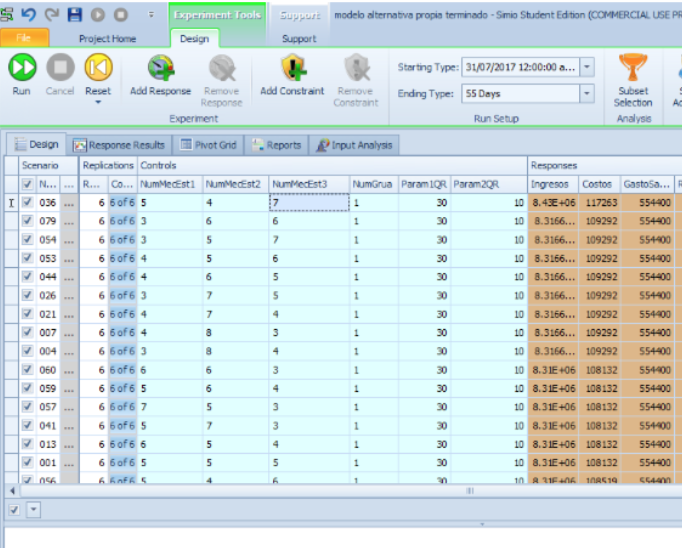Sort by NumMedEst2 column header
The height and width of the screenshot is (548, 682).
click(x=235, y=184)
